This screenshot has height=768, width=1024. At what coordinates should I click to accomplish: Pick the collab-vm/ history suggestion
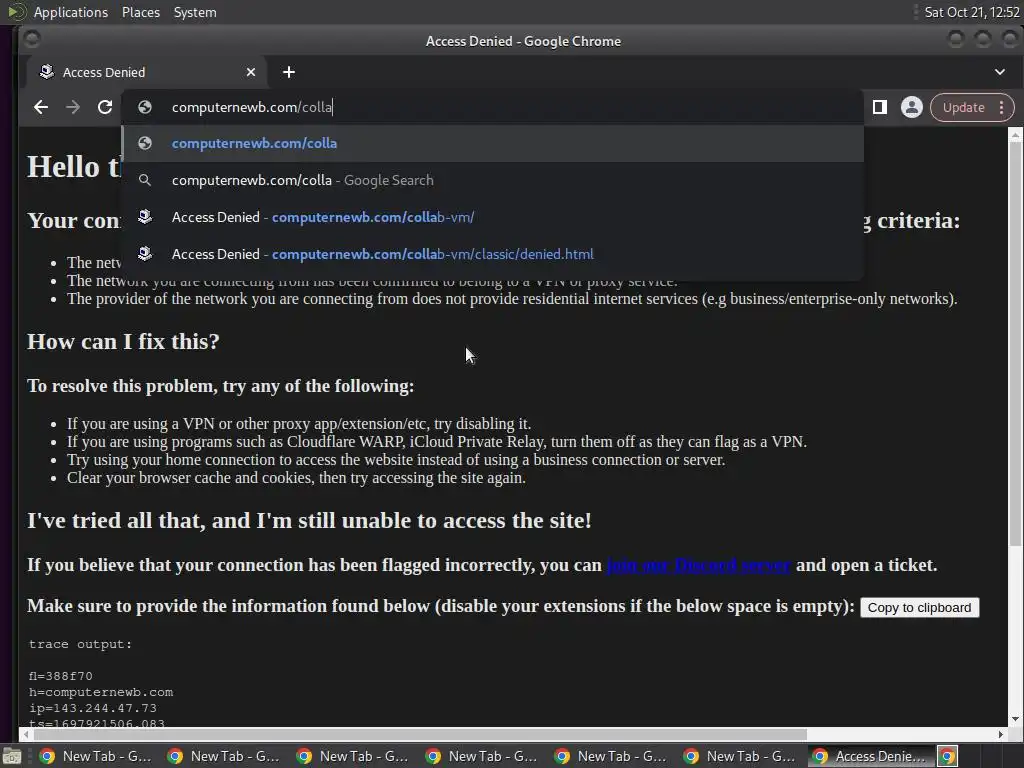(x=493, y=217)
